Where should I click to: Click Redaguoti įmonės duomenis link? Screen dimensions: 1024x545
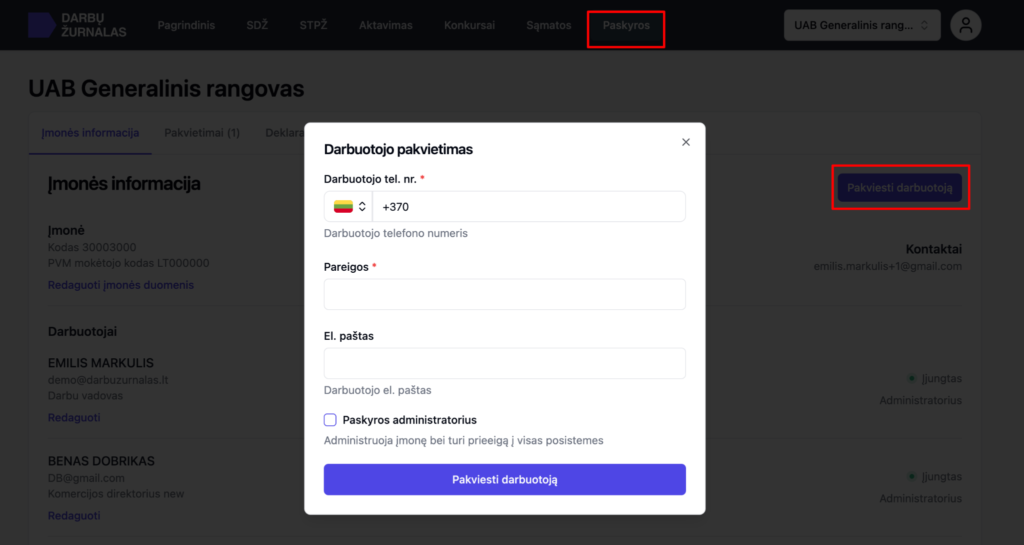pyautogui.click(x=121, y=285)
